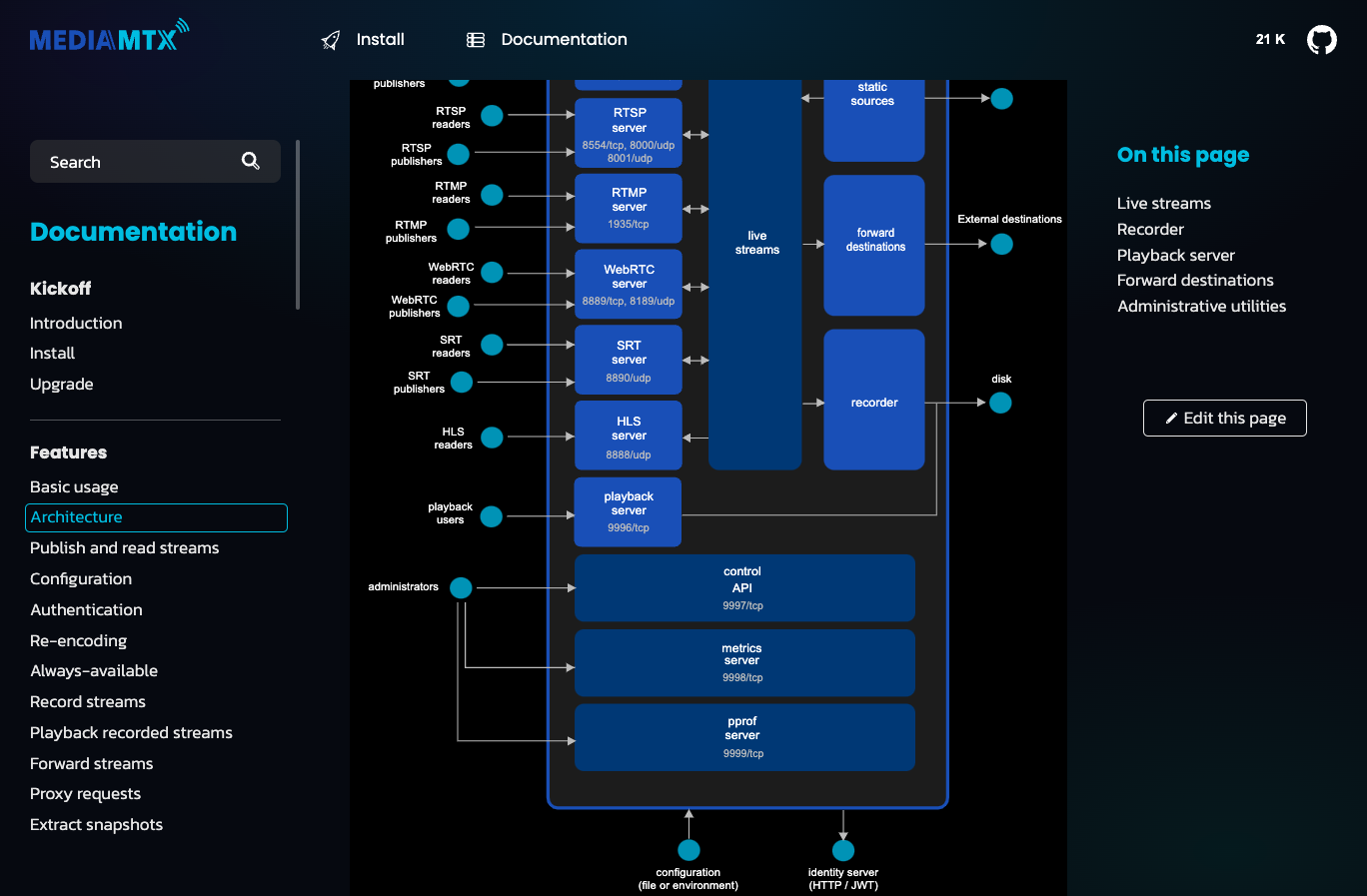Click the disk node circle in diagram
Image resolution: width=1367 pixels, height=896 pixels.
pos(1000,403)
